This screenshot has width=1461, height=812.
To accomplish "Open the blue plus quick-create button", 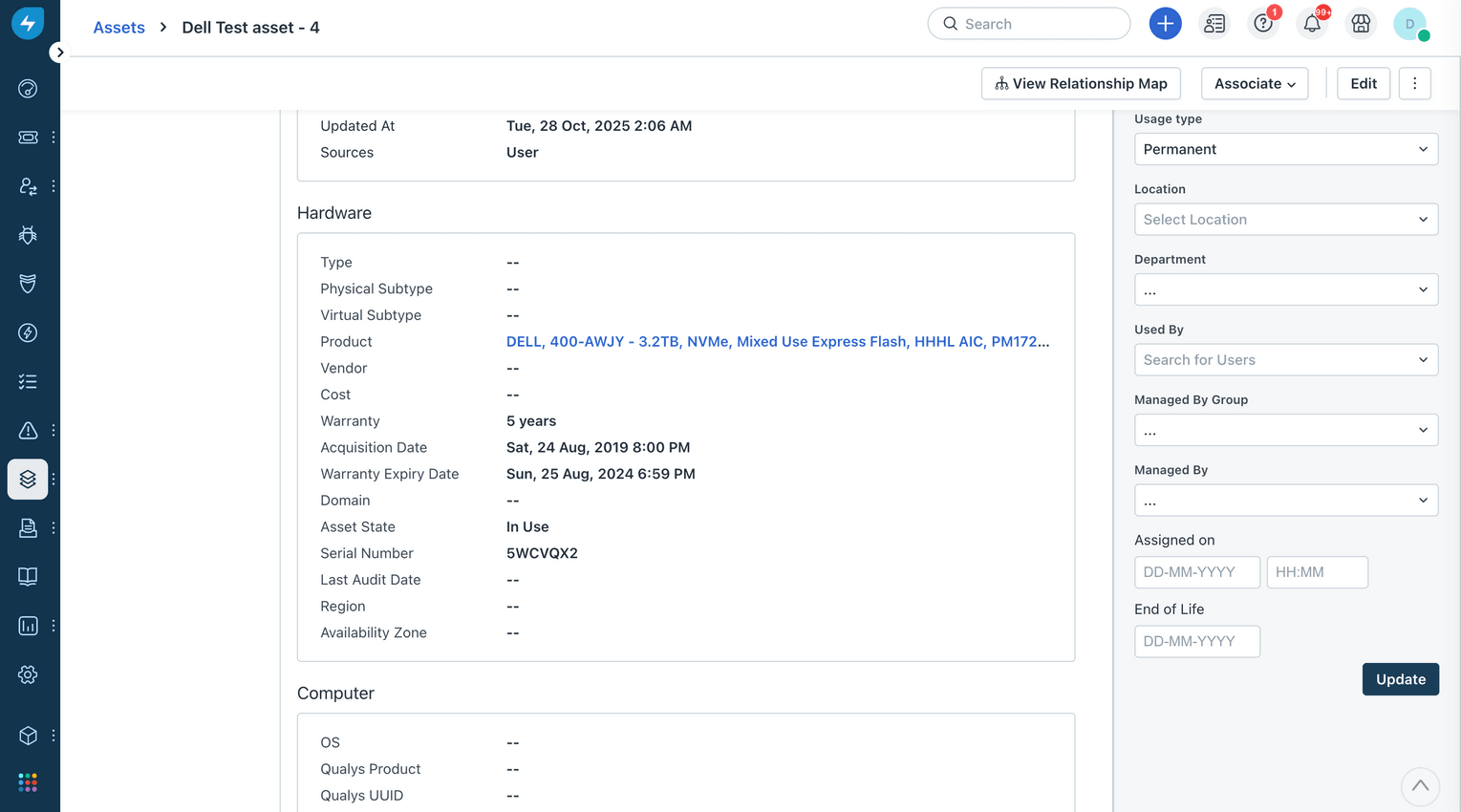I will (1165, 23).
